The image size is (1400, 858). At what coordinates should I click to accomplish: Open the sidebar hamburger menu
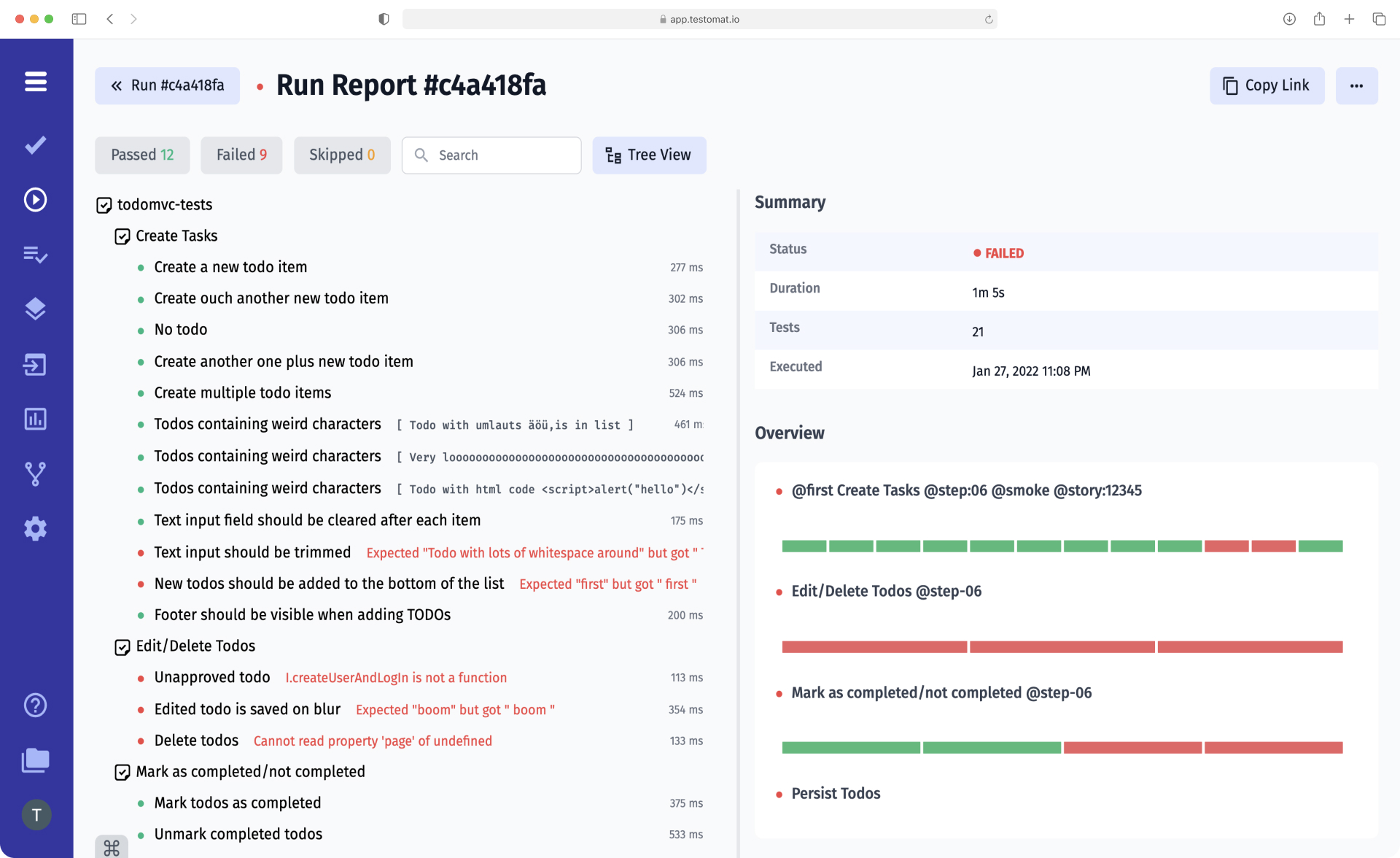pyautogui.click(x=36, y=82)
